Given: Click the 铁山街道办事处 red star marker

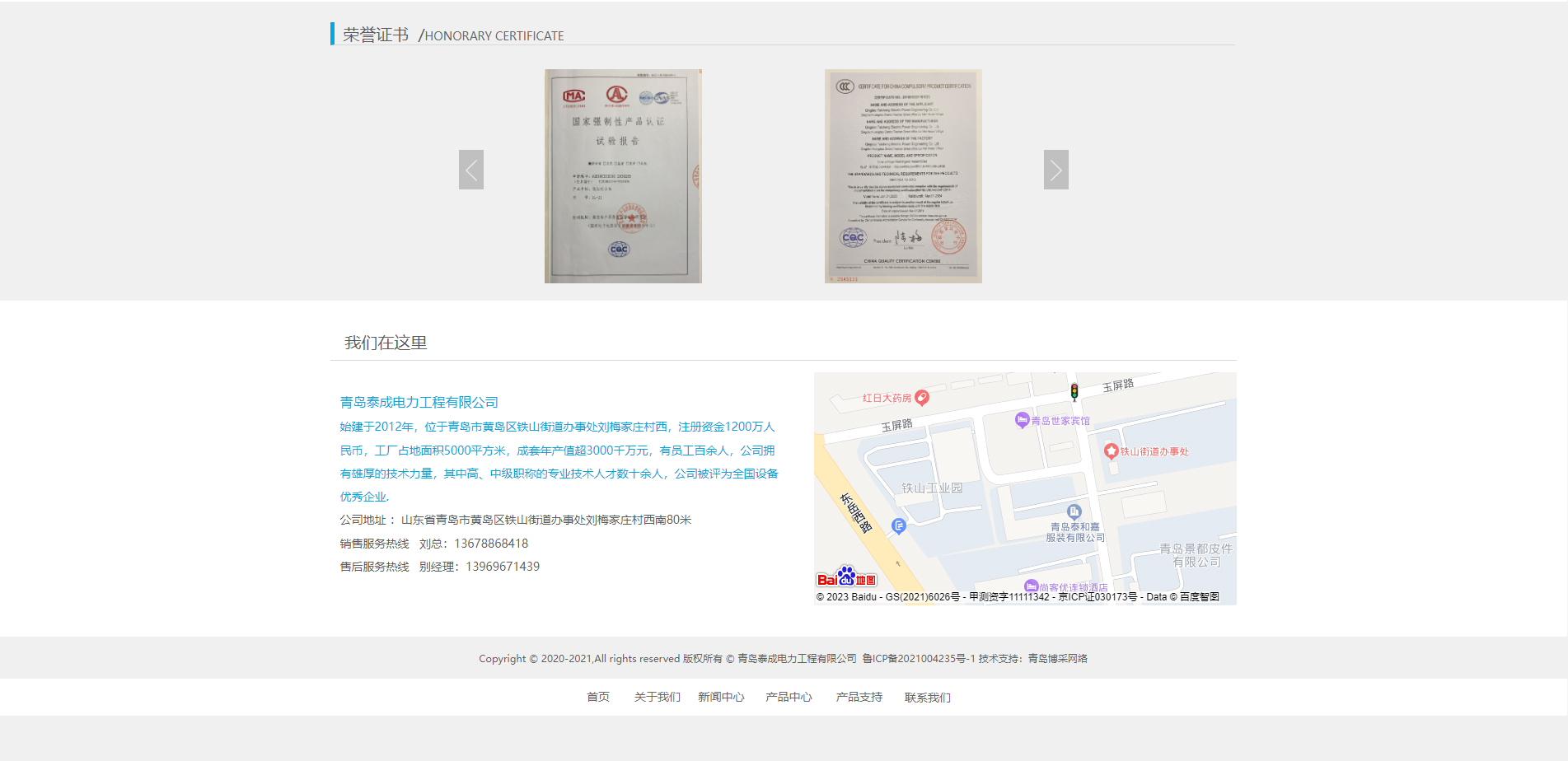Looking at the screenshot, I should click(1111, 451).
